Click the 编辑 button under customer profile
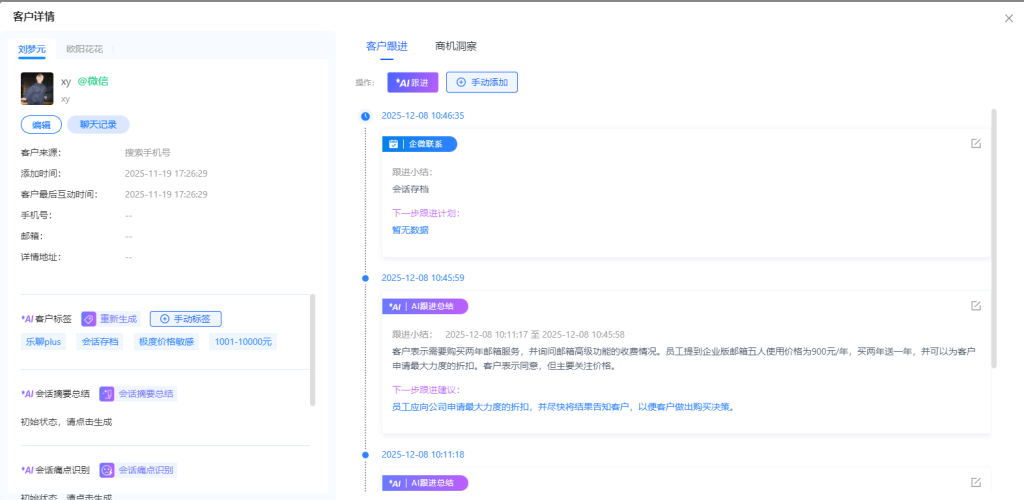The image size is (1024, 500). 41,125
